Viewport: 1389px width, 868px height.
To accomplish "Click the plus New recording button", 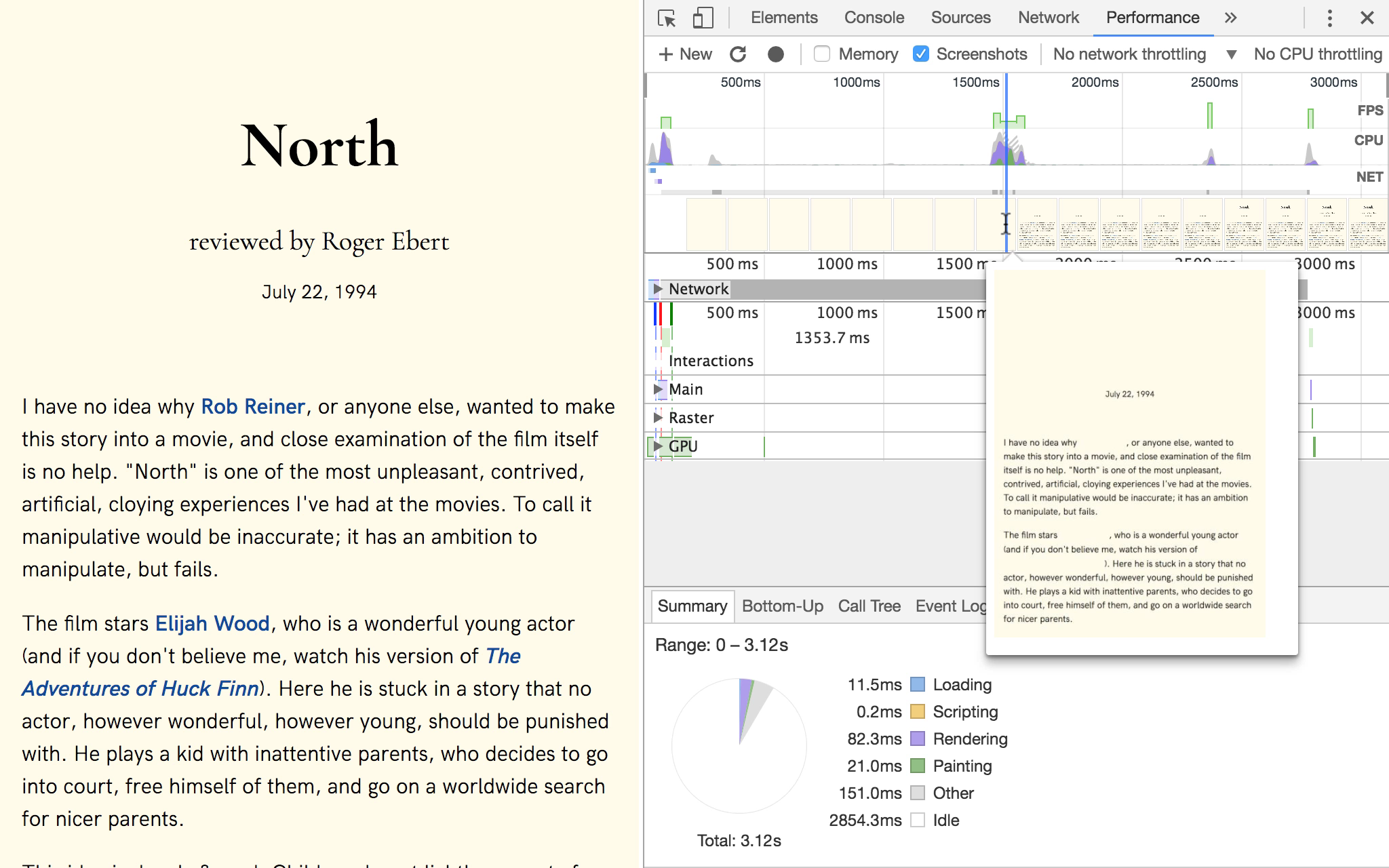I will (x=685, y=54).
